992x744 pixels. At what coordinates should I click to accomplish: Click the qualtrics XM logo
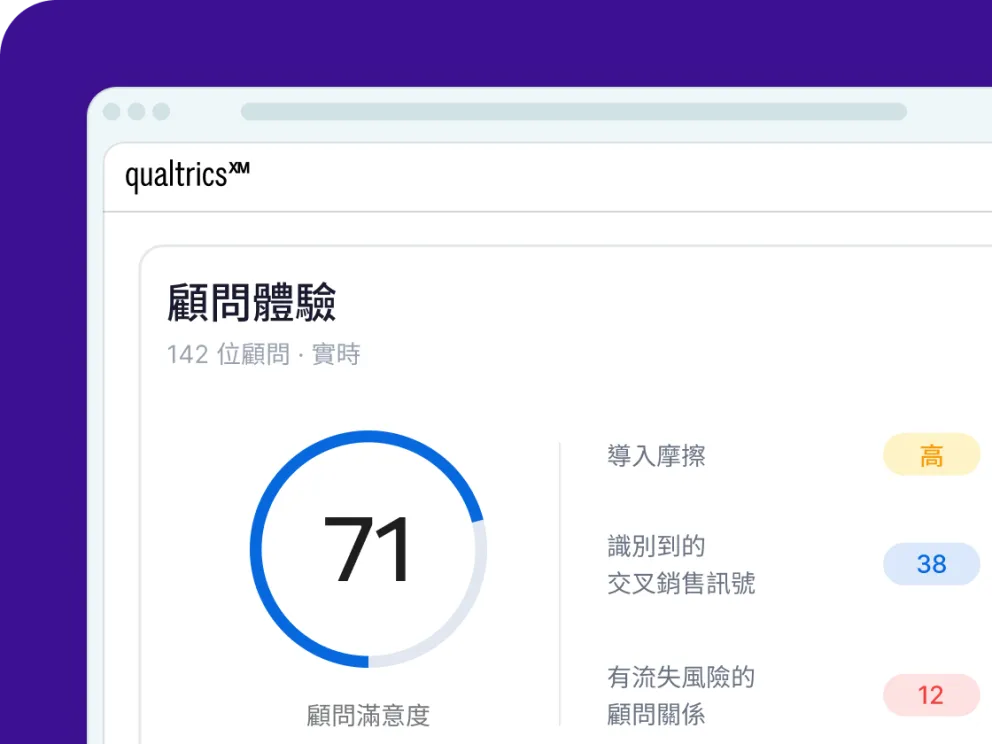pos(187,175)
